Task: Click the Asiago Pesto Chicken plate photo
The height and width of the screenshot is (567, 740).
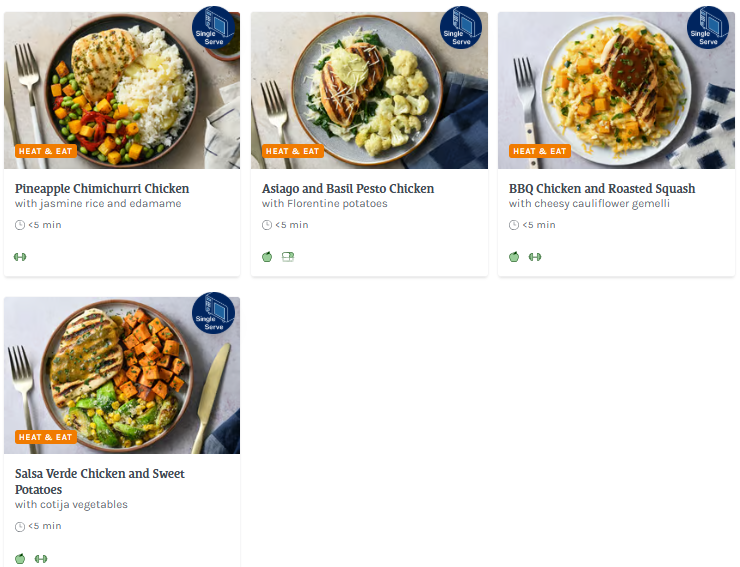Action: pos(369,91)
